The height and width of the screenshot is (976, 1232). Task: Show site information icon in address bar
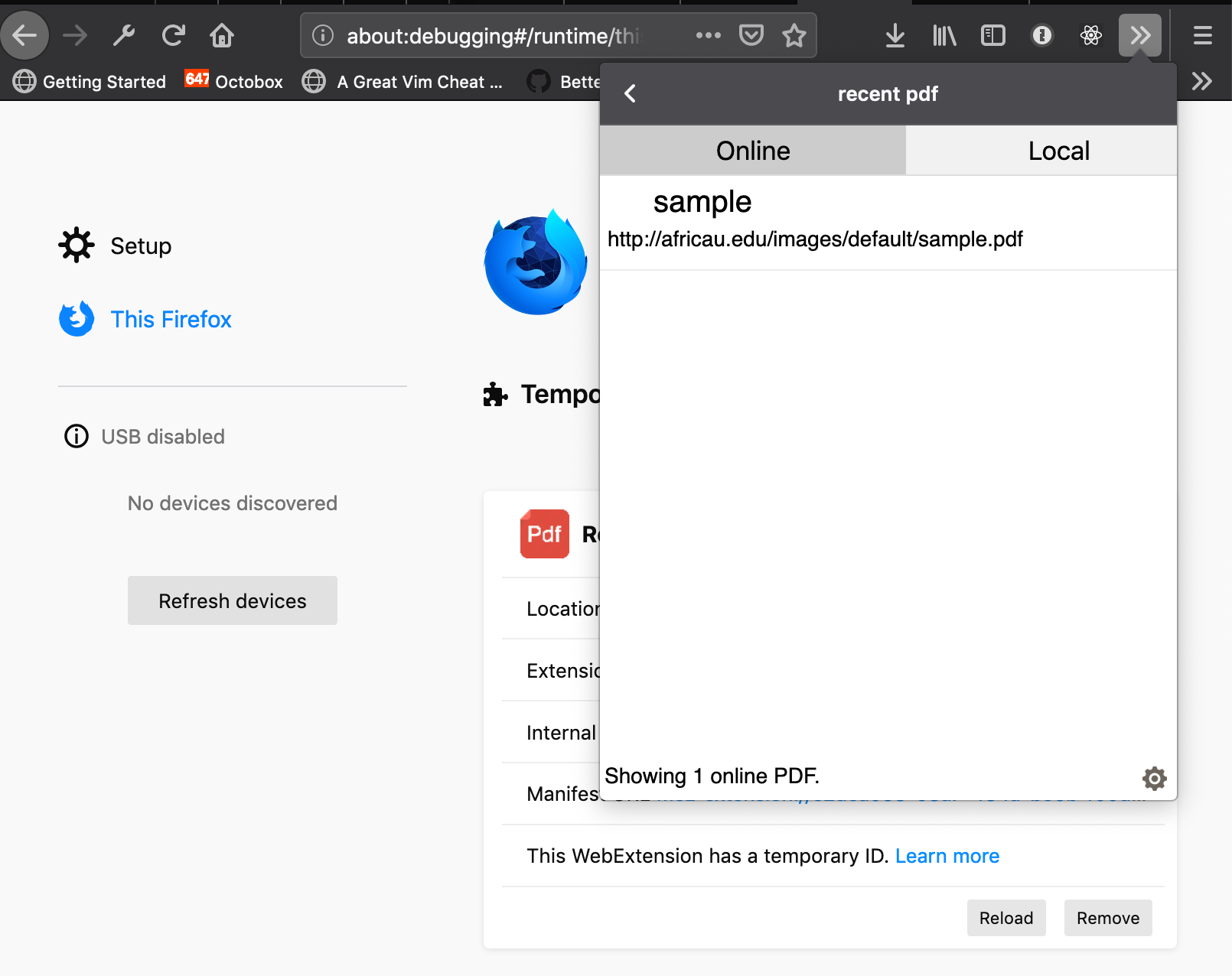(x=323, y=35)
